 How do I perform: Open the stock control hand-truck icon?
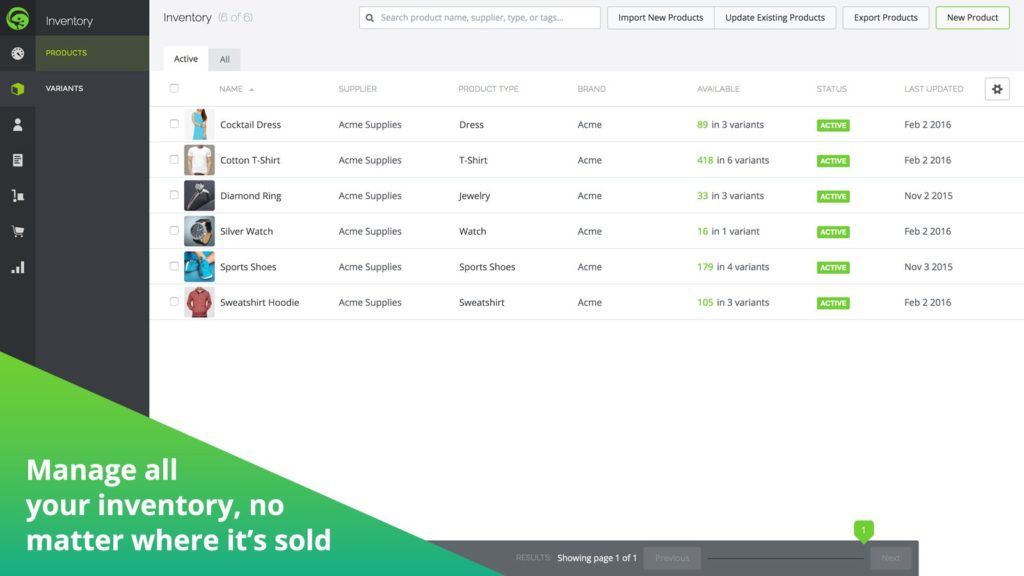click(x=18, y=195)
